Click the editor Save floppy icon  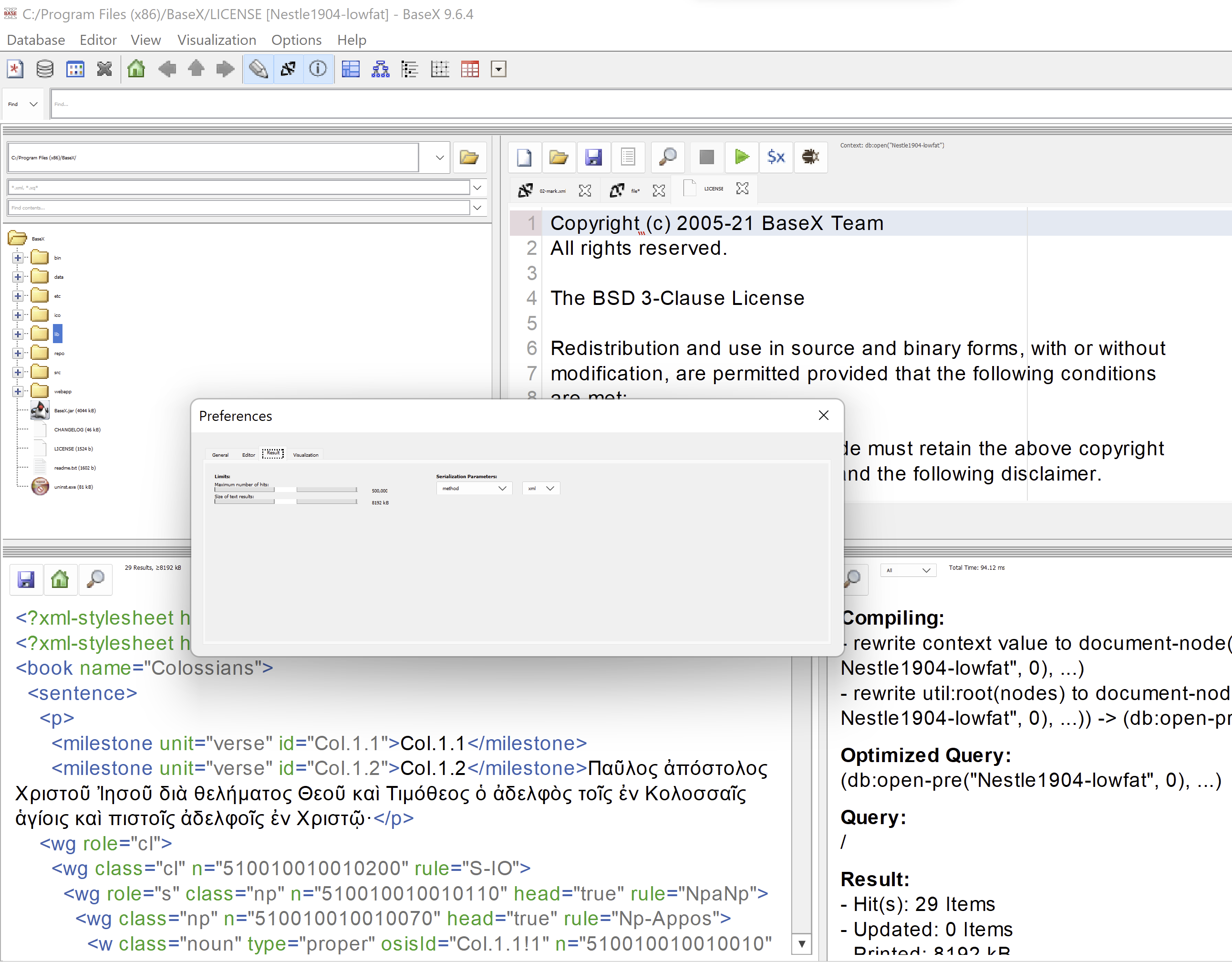tap(593, 157)
